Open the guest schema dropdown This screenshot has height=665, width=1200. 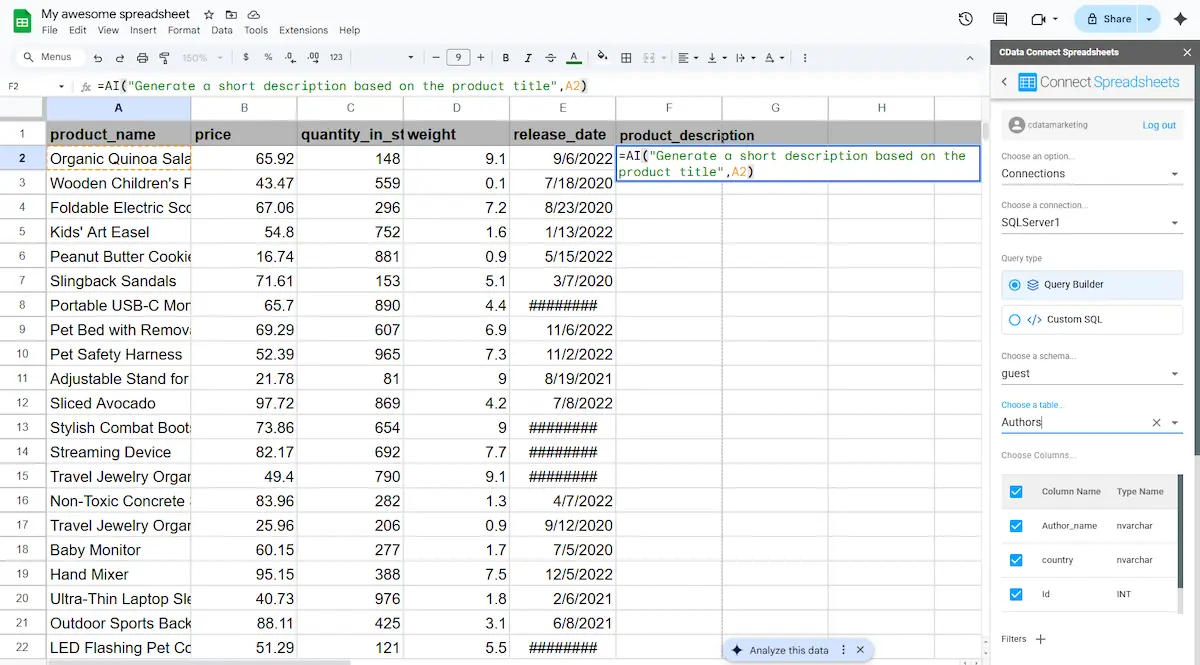(1090, 373)
